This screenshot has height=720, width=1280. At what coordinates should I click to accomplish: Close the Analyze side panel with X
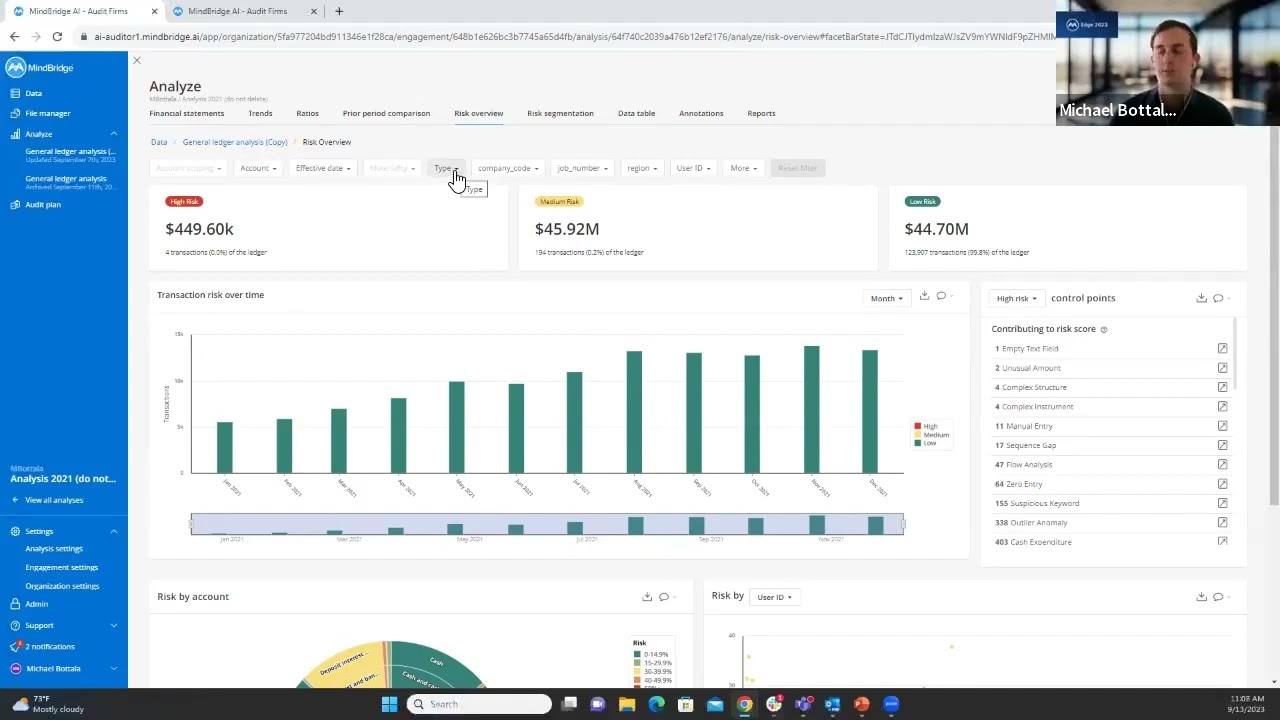coord(137,61)
